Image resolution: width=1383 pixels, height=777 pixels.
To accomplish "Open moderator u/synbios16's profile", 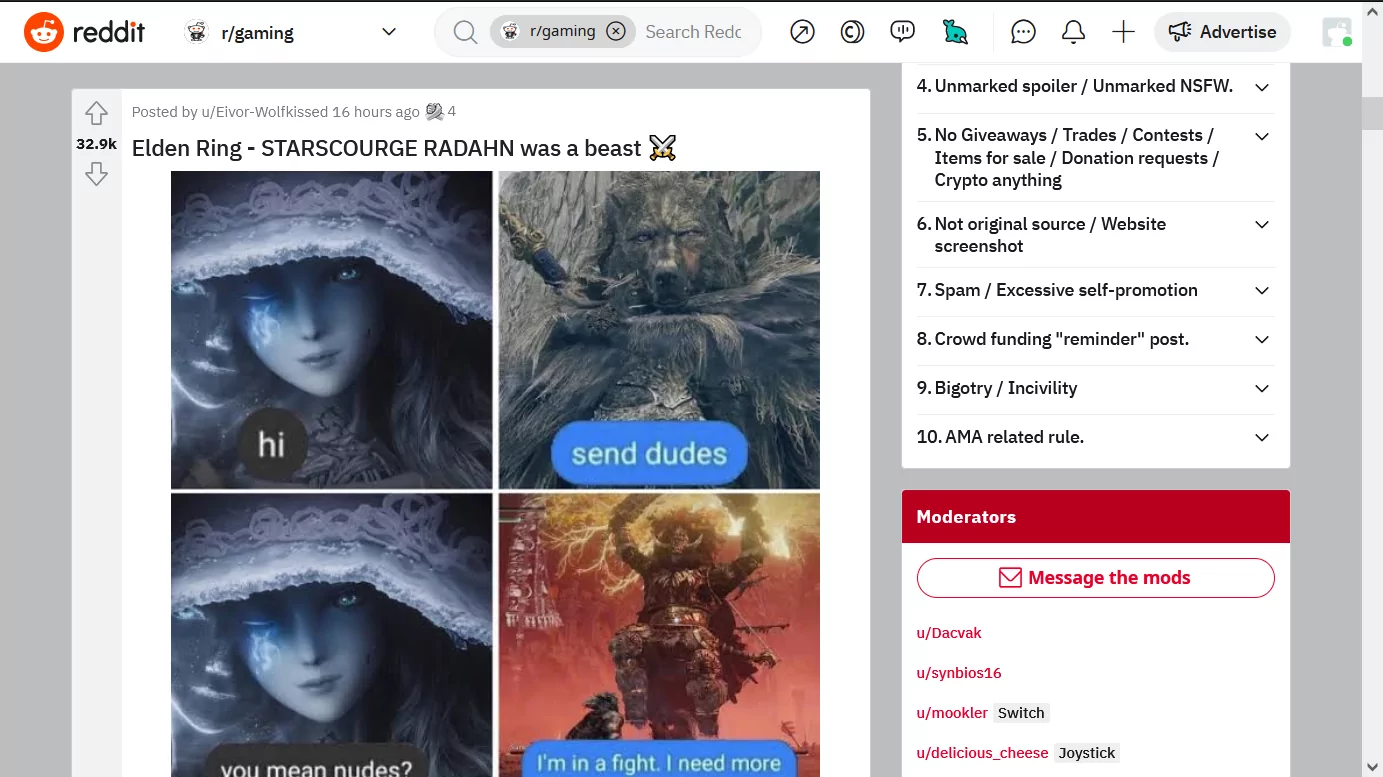I will pos(959,673).
